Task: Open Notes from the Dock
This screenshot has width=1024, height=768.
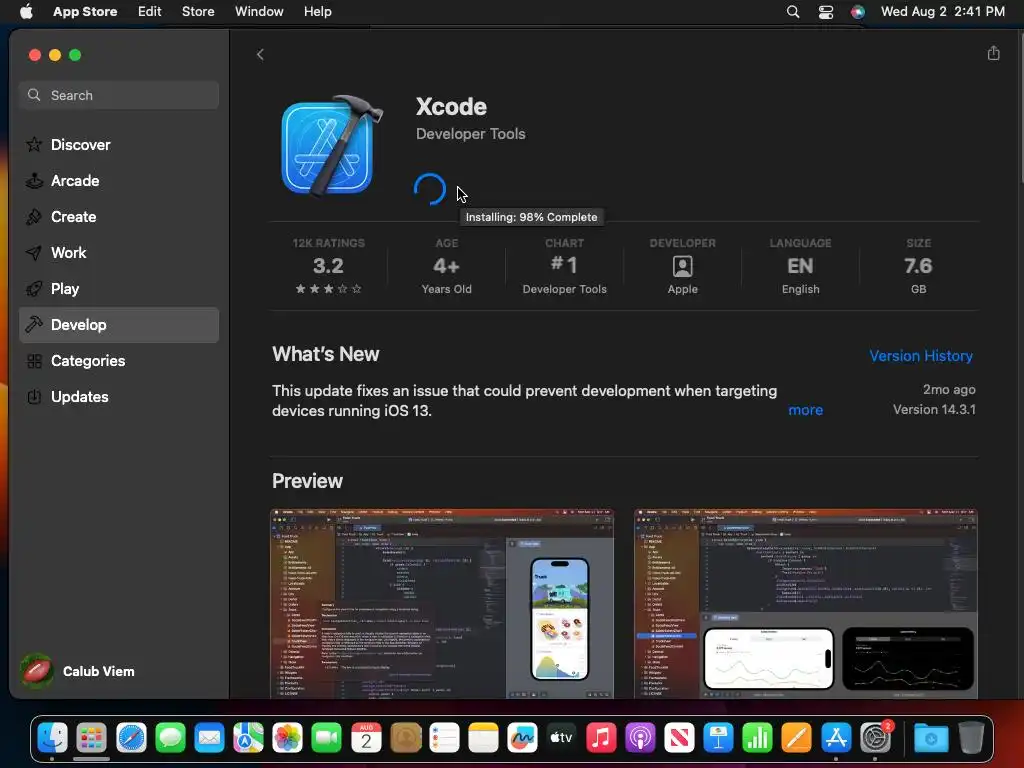Action: 483,738
